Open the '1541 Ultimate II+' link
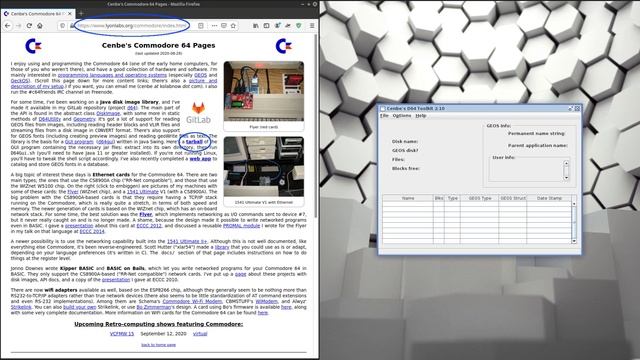The height and width of the screenshot is (360, 640). click(x=187, y=242)
